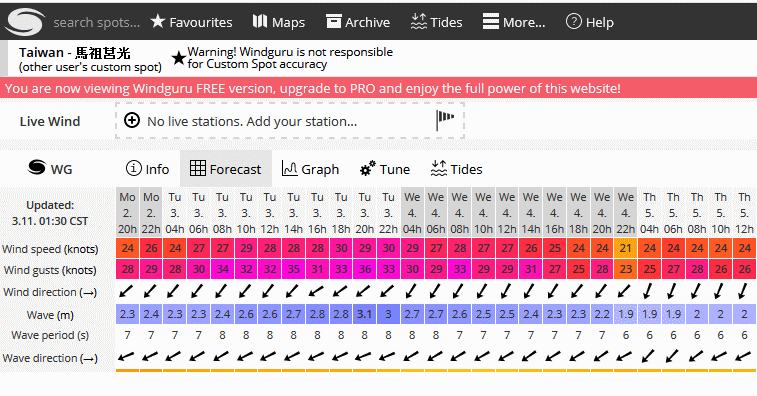
Task: Open the Help question mark
Action: 574,21
